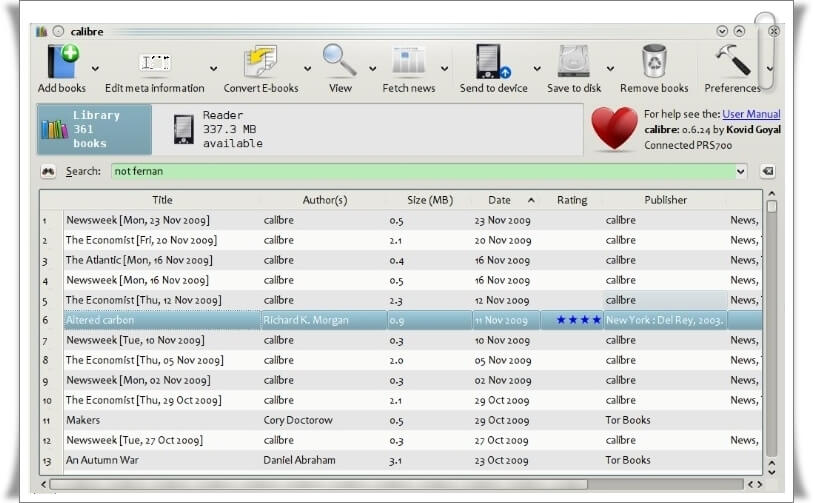Click the Save to disk icon
This screenshot has width=813, height=503.
(573, 61)
